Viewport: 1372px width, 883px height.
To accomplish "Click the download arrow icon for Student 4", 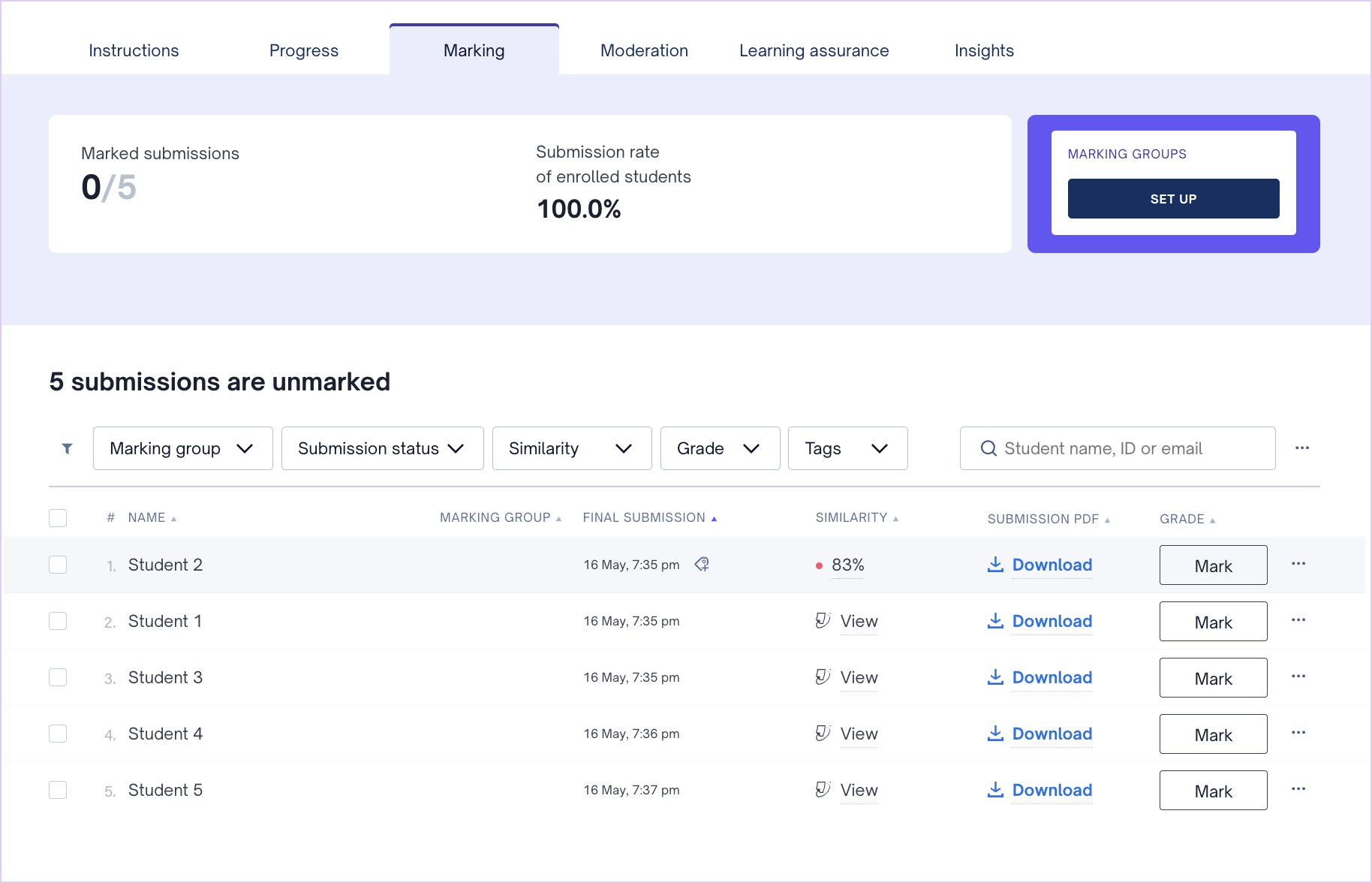I will 995,734.
